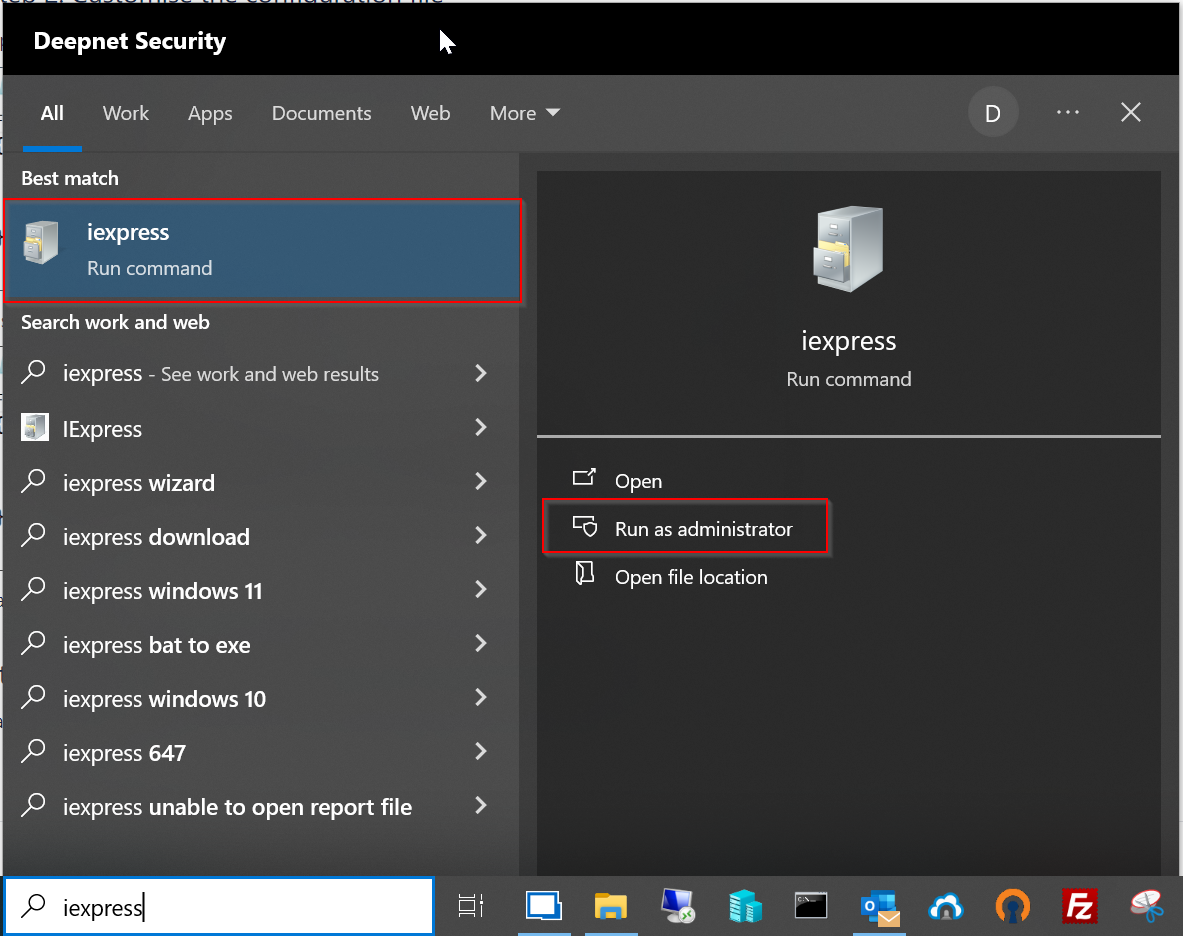The image size is (1183, 936).
Task: Open Command Prompt in the taskbar
Action: [x=811, y=906]
